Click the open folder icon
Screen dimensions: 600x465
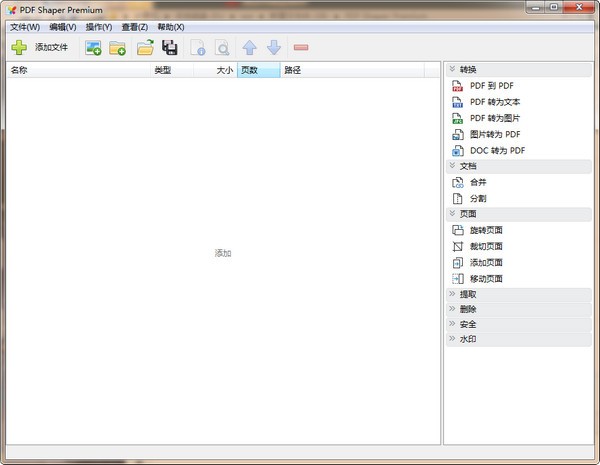coord(145,48)
